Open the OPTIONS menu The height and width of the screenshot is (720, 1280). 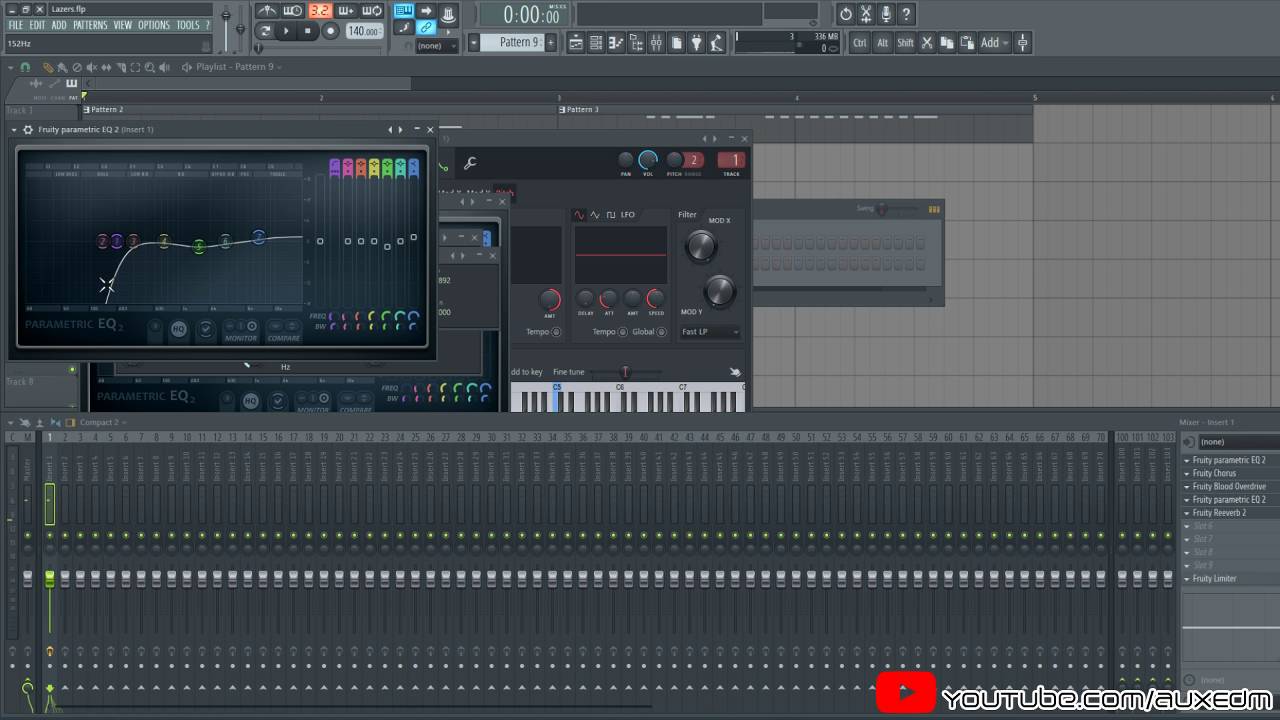pos(154,25)
